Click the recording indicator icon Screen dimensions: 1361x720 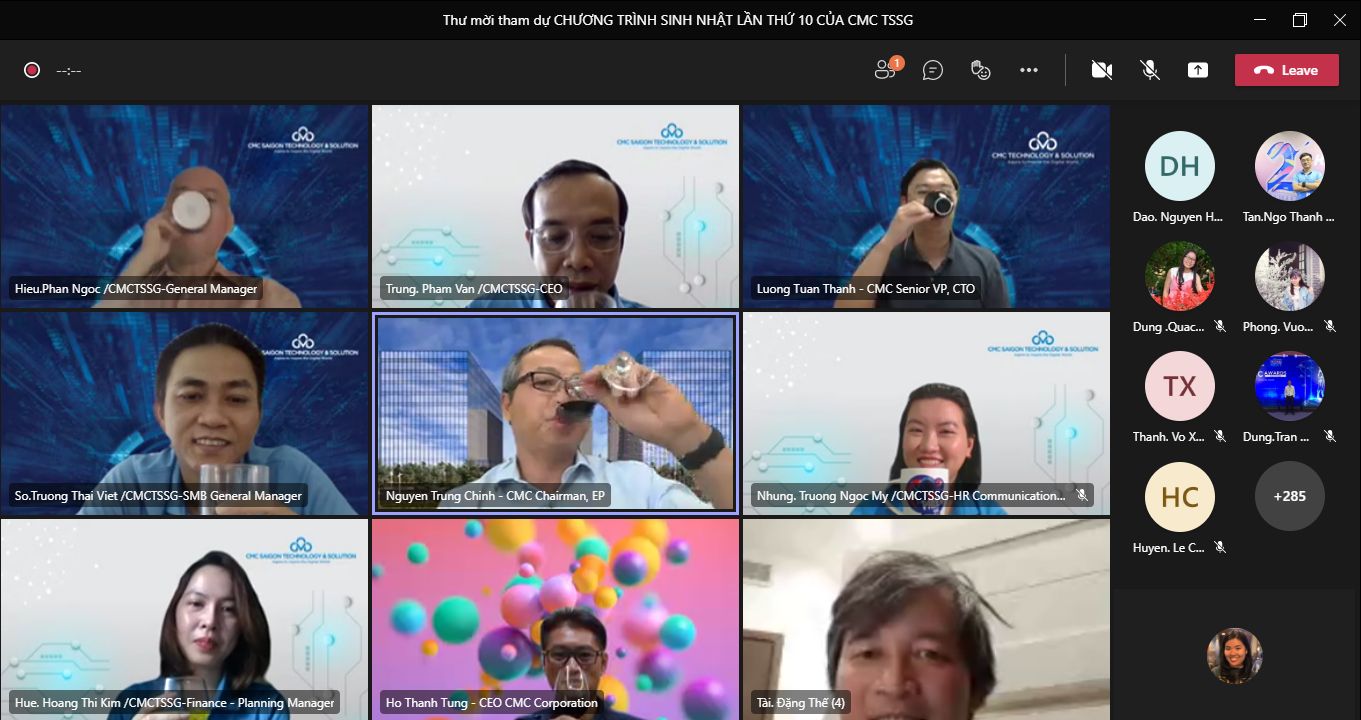point(32,70)
